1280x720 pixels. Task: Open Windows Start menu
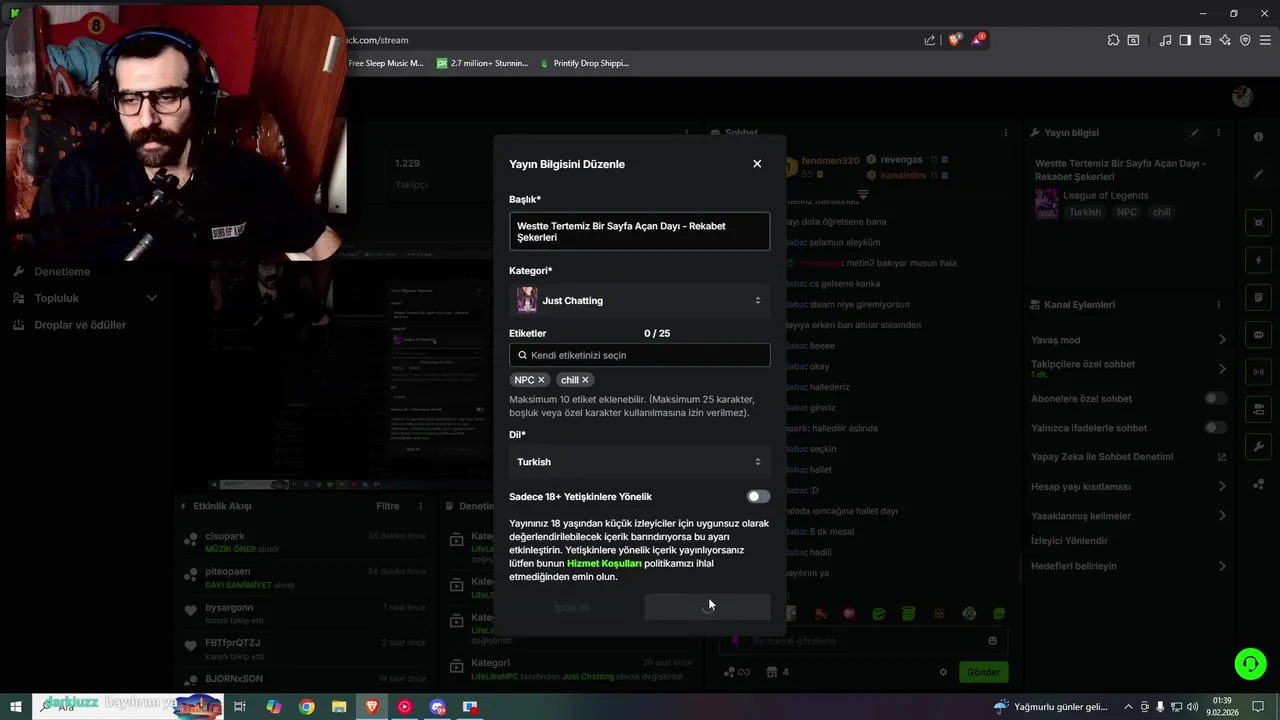(x=16, y=706)
